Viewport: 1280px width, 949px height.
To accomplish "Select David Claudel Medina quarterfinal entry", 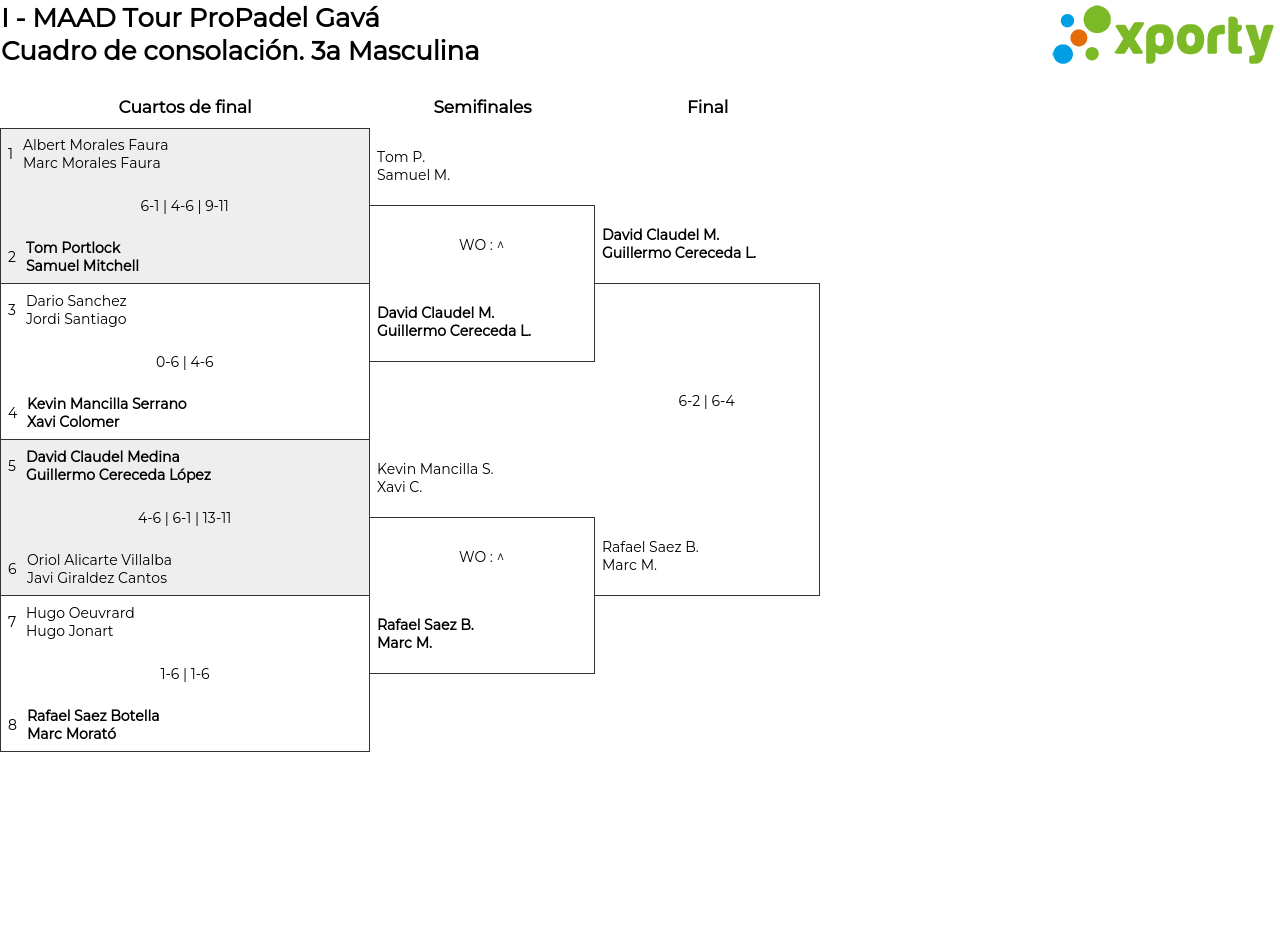I will coord(118,466).
